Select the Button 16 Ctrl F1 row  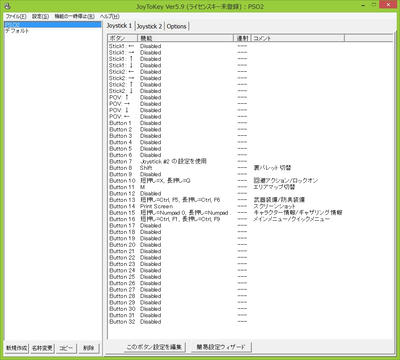[250, 219]
